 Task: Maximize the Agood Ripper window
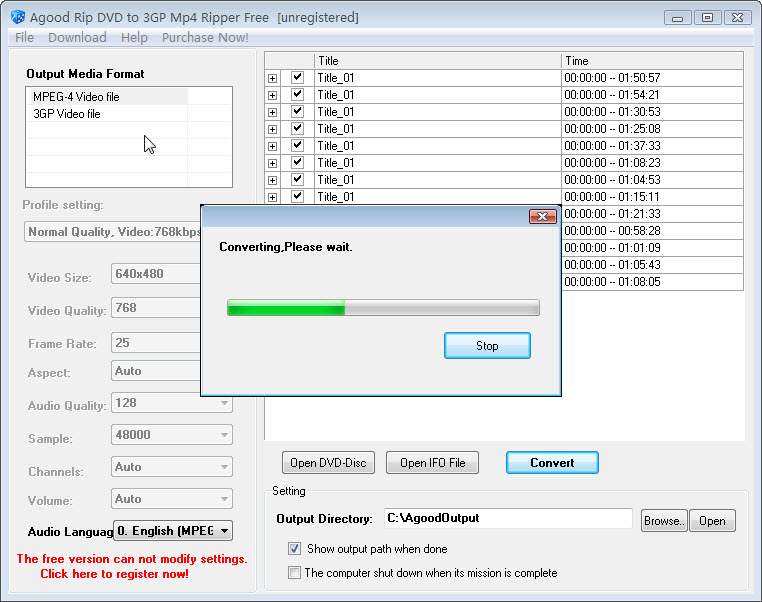point(708,18)
